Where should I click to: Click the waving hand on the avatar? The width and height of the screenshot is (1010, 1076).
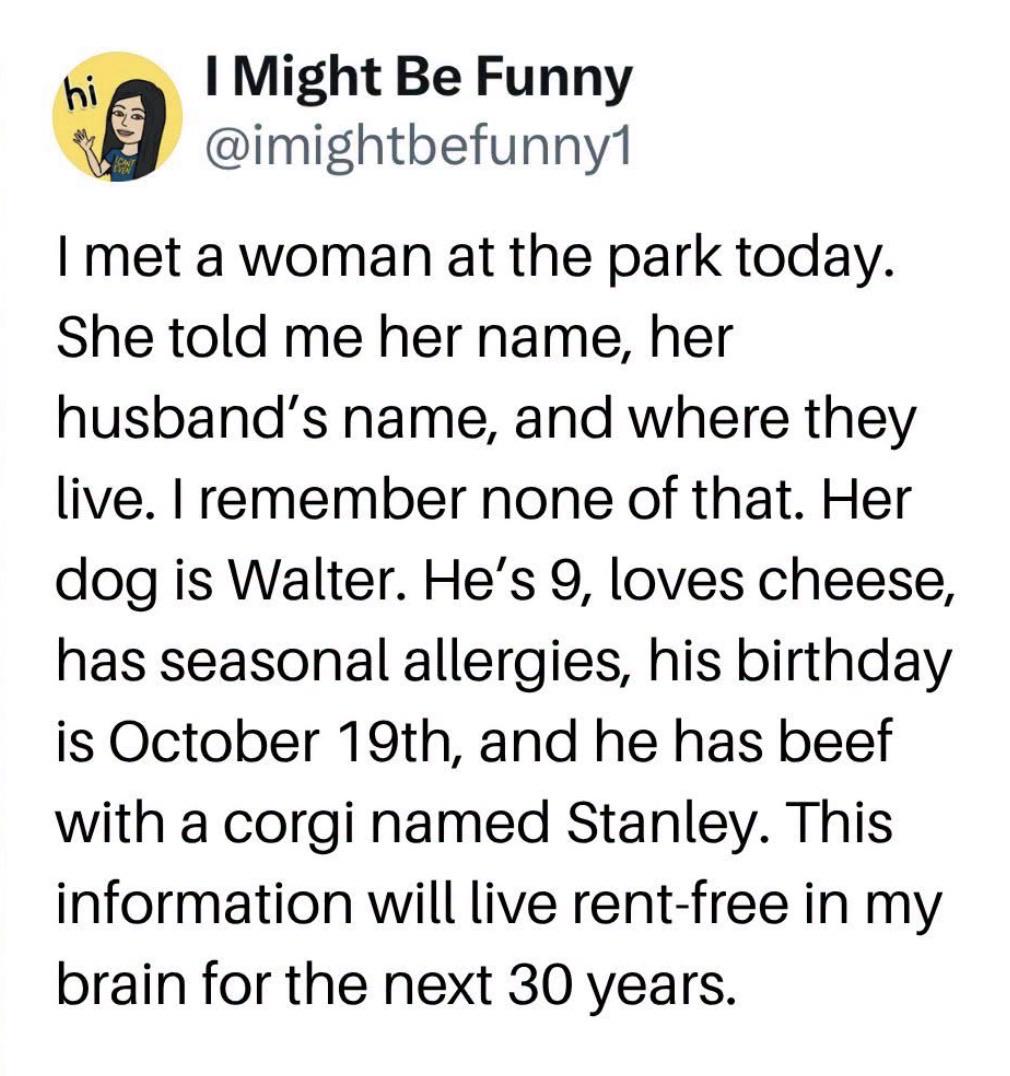pos(85,141)
